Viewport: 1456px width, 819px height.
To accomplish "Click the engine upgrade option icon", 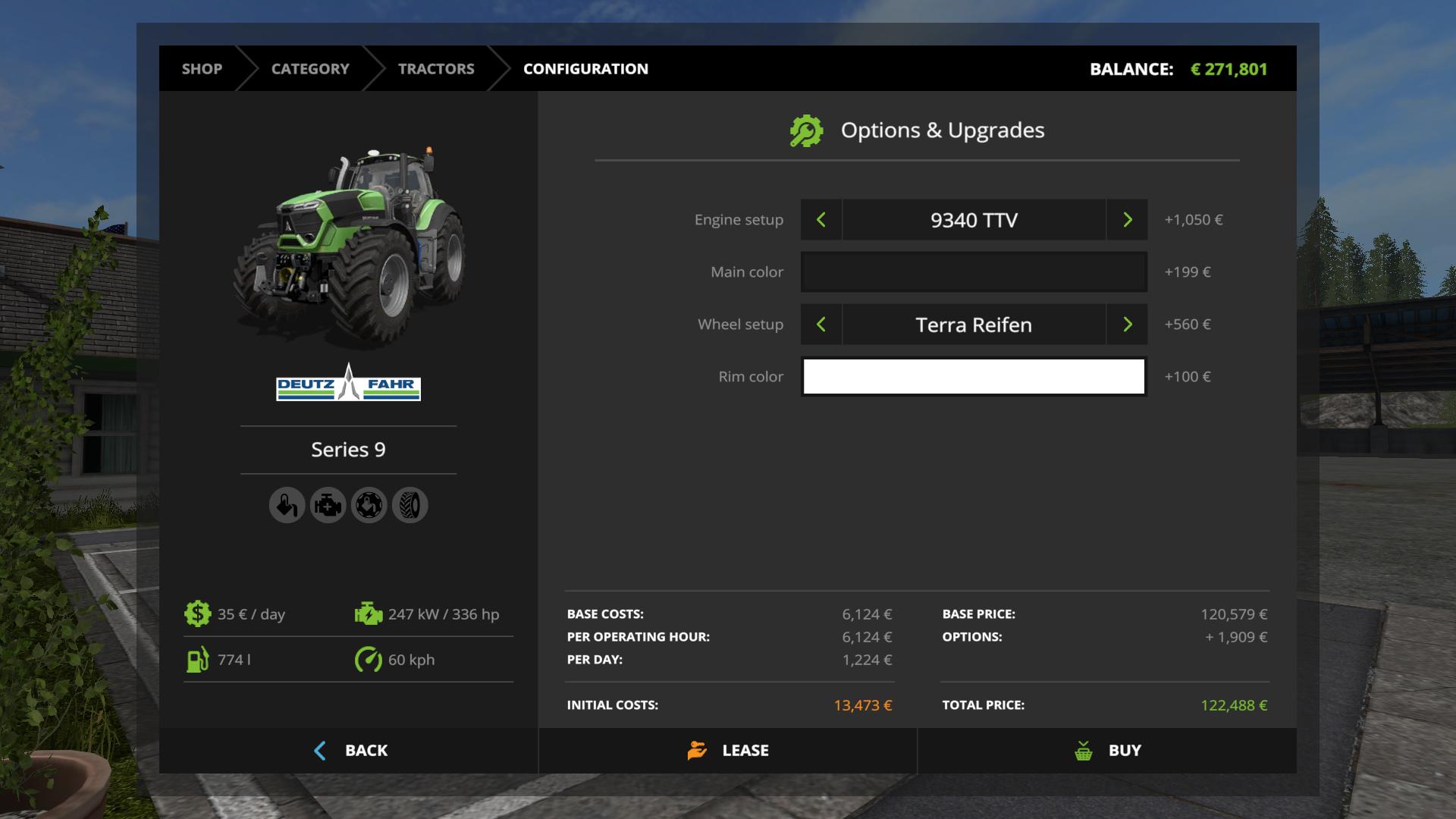I will pyautogui.click(x=328, y=505).
